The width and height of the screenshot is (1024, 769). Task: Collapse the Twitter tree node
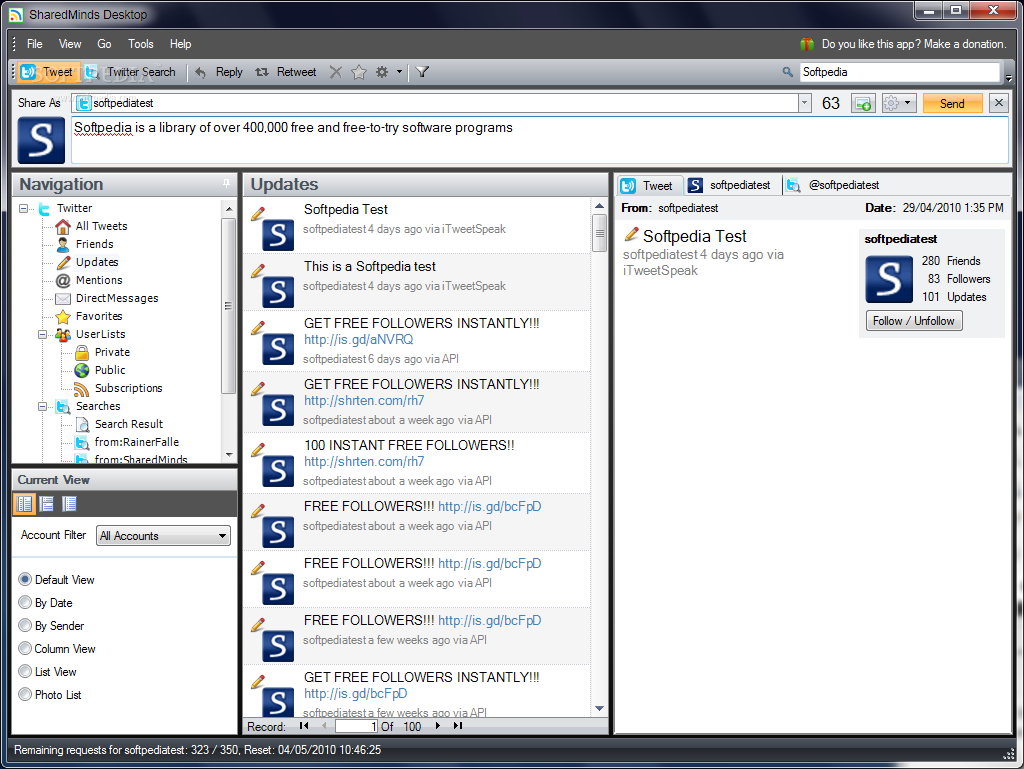[x=24, y=208]
